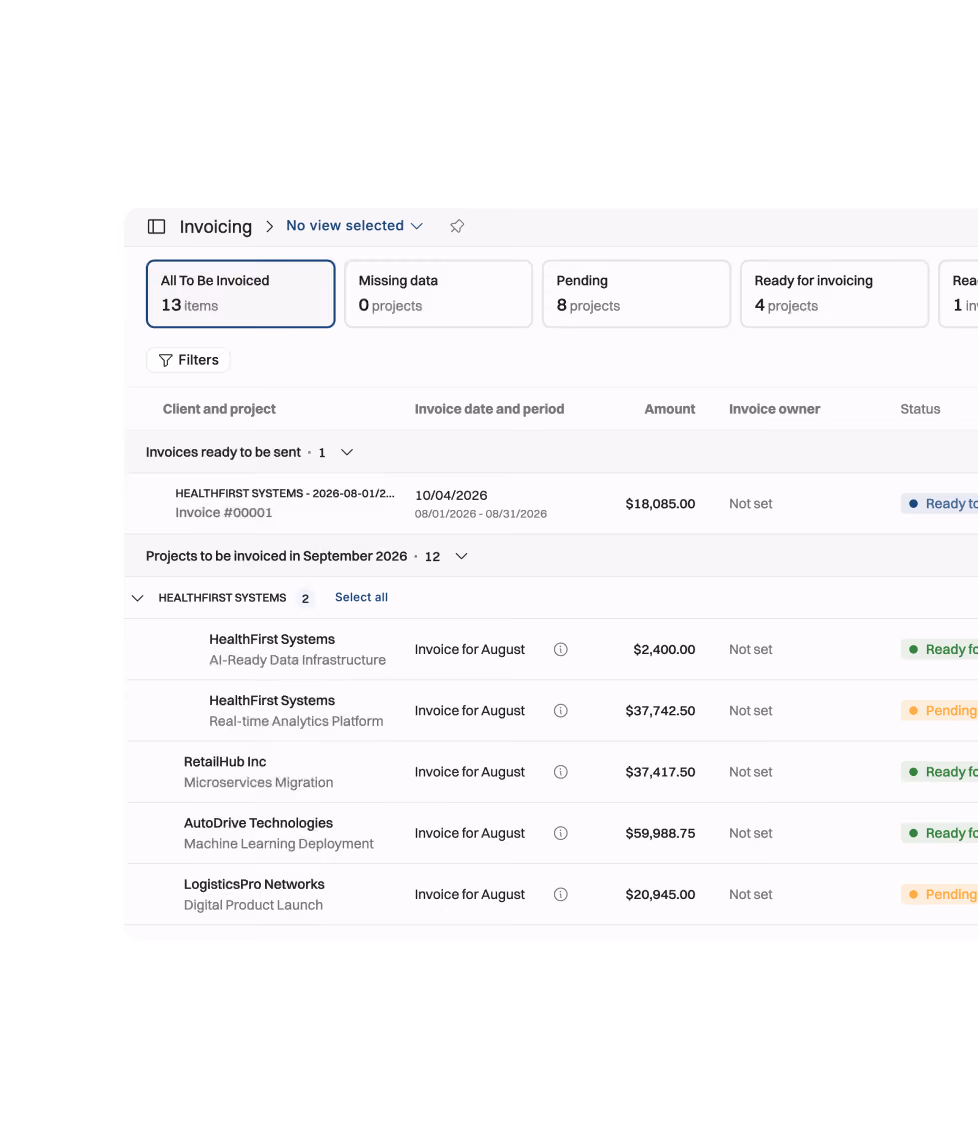978x1146 pixels.
Task: Click the Pending status of Real-time Analytics Platform
Action: tap(940, 711)
